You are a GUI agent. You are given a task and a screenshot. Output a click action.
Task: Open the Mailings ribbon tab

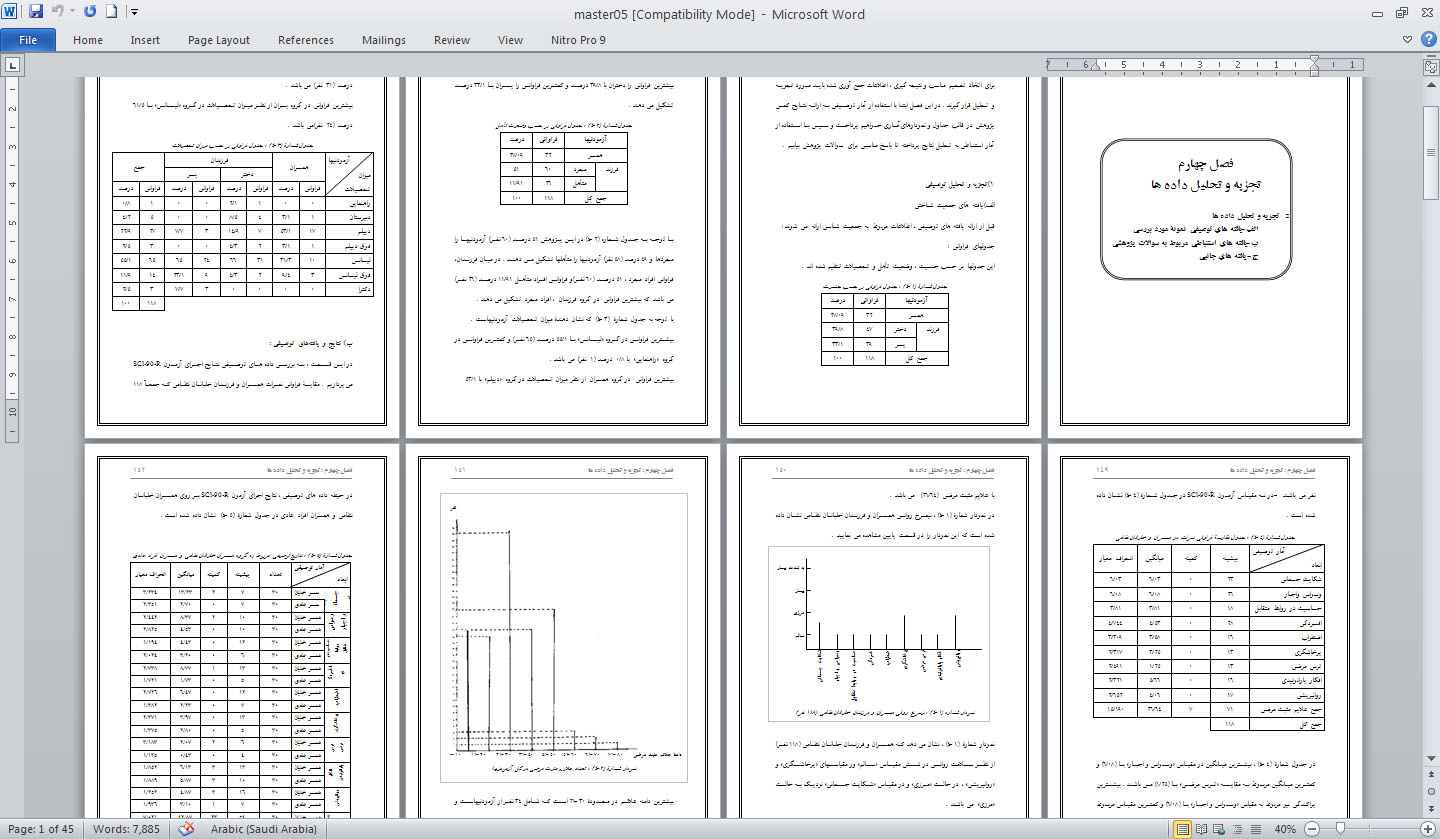click(385, 40)
